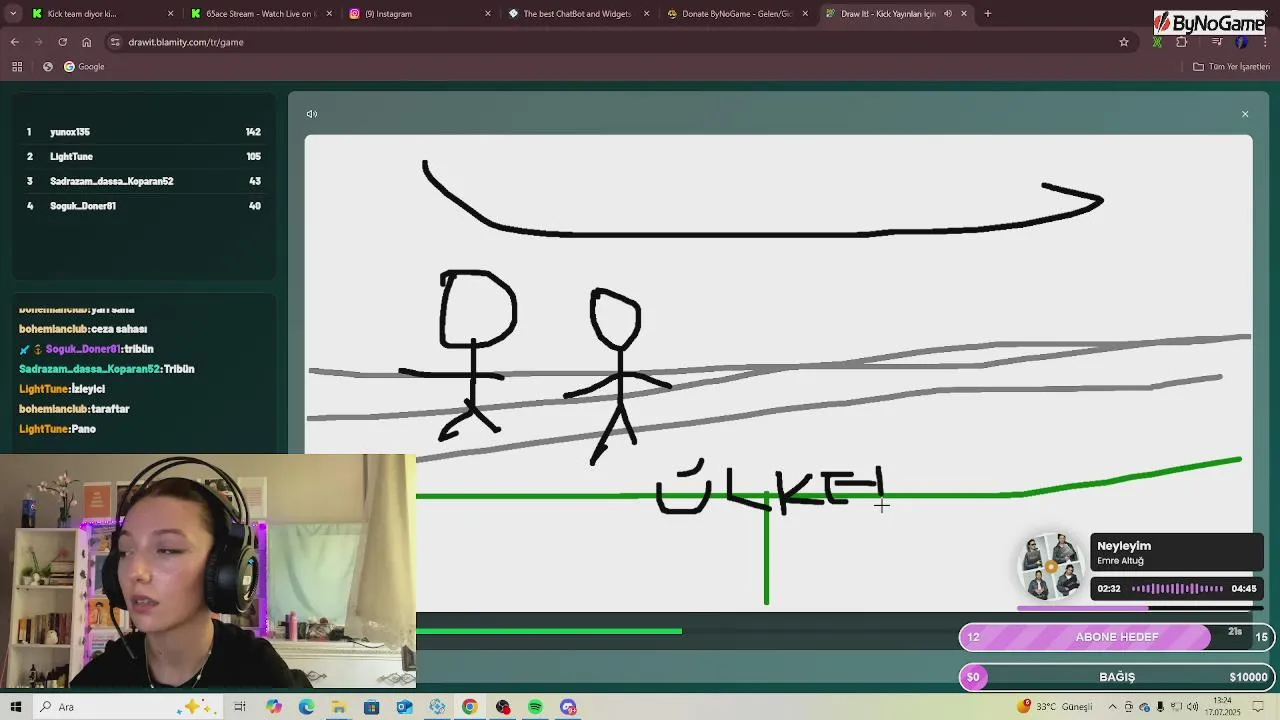The width and height of the screenshot is (1280, 720).
Task: Open a new browser tab
Action: click(x=988, y=14)
